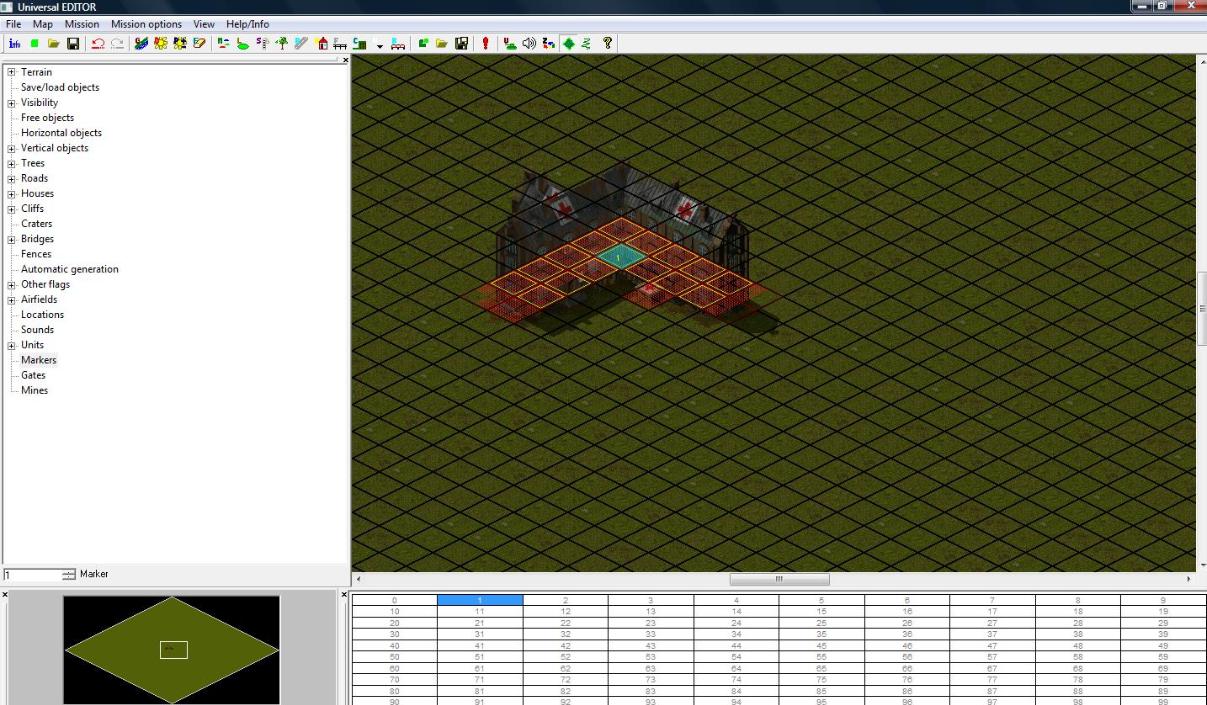Expand the Airfields tree node
The width and height of the screenshot is (1207, 705).
[x=12, y=299]
